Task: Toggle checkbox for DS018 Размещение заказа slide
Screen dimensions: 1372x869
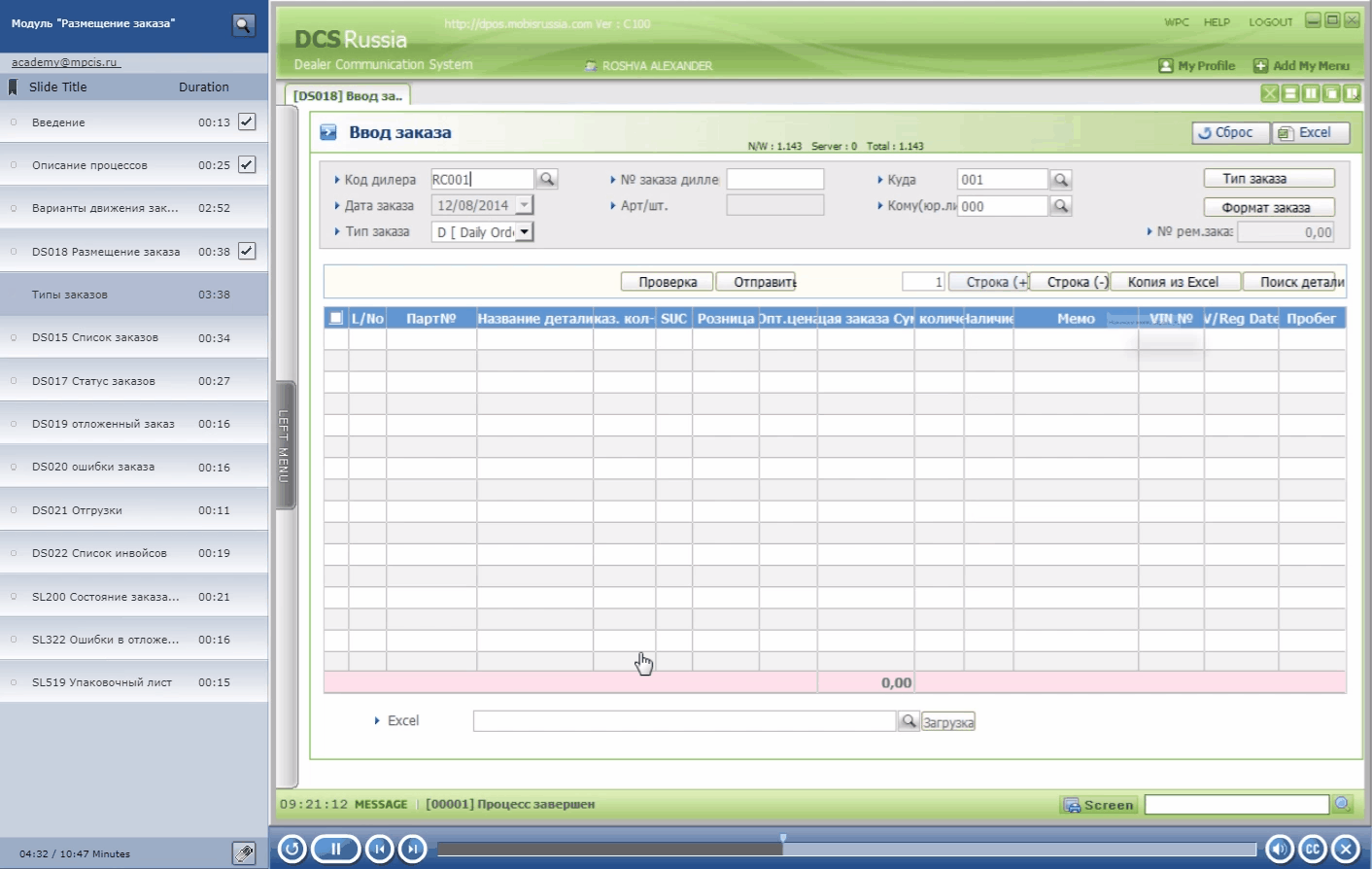Action: [x=247, y=251]
